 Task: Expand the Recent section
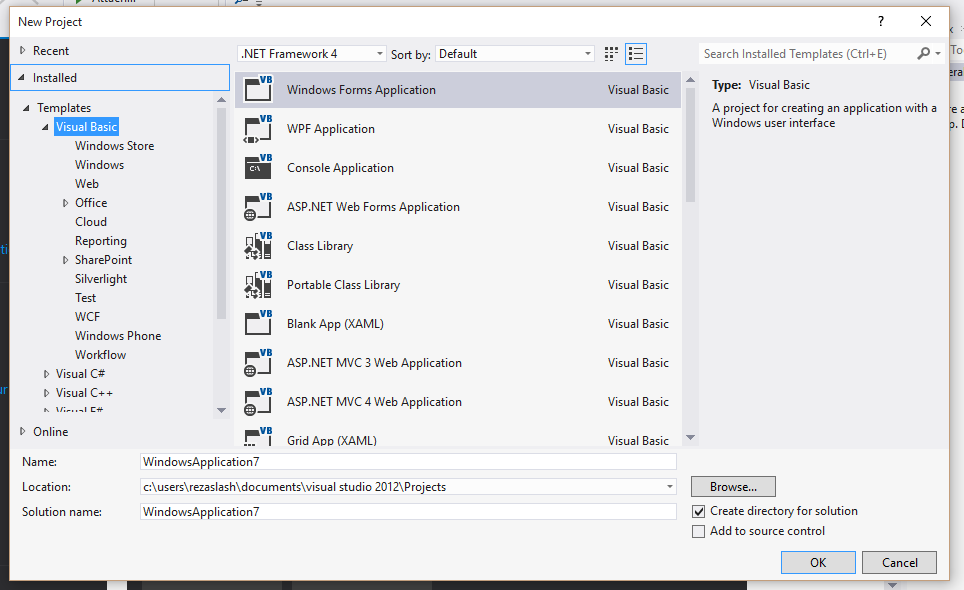pyautogui.click(x=23, y=50)
